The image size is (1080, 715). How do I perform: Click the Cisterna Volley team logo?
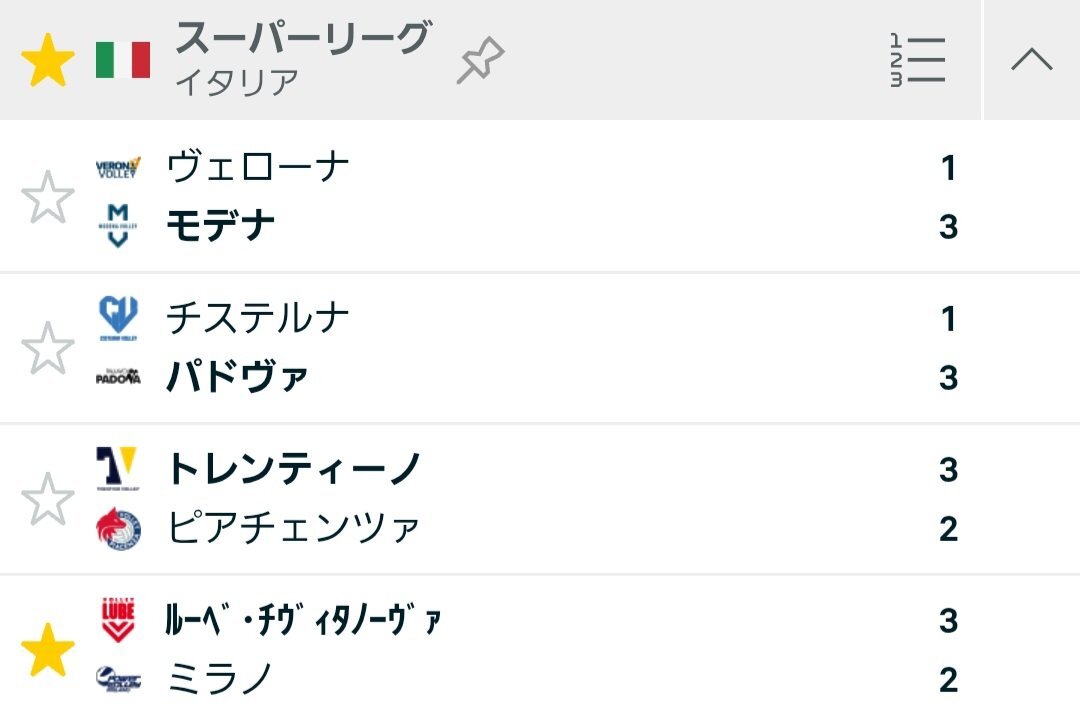[118, 318]
